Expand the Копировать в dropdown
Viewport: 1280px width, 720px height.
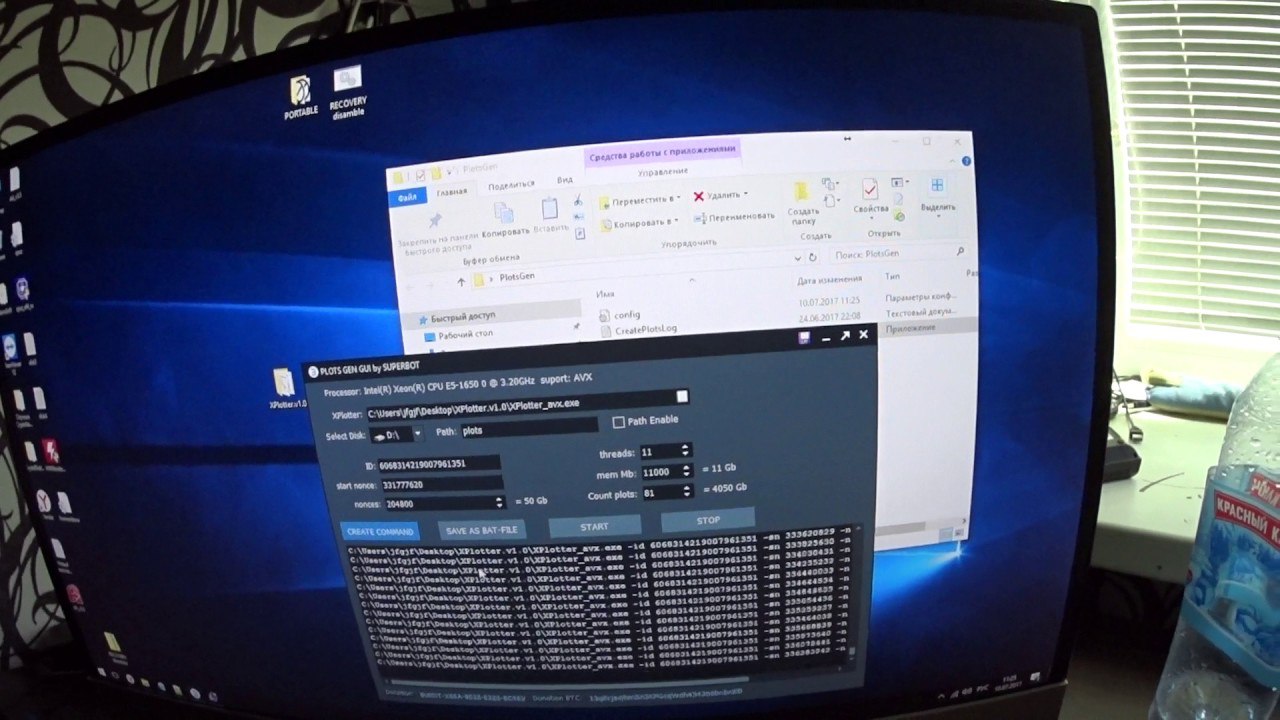click(x=677, y=222)
